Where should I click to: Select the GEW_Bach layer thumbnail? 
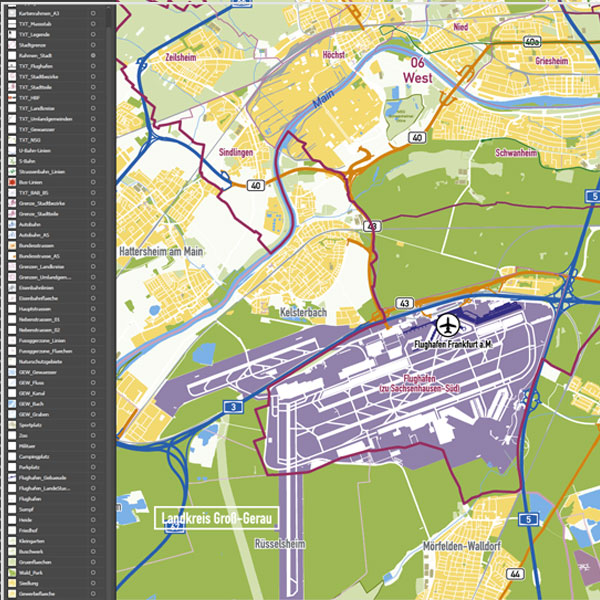tap(12, 404)
